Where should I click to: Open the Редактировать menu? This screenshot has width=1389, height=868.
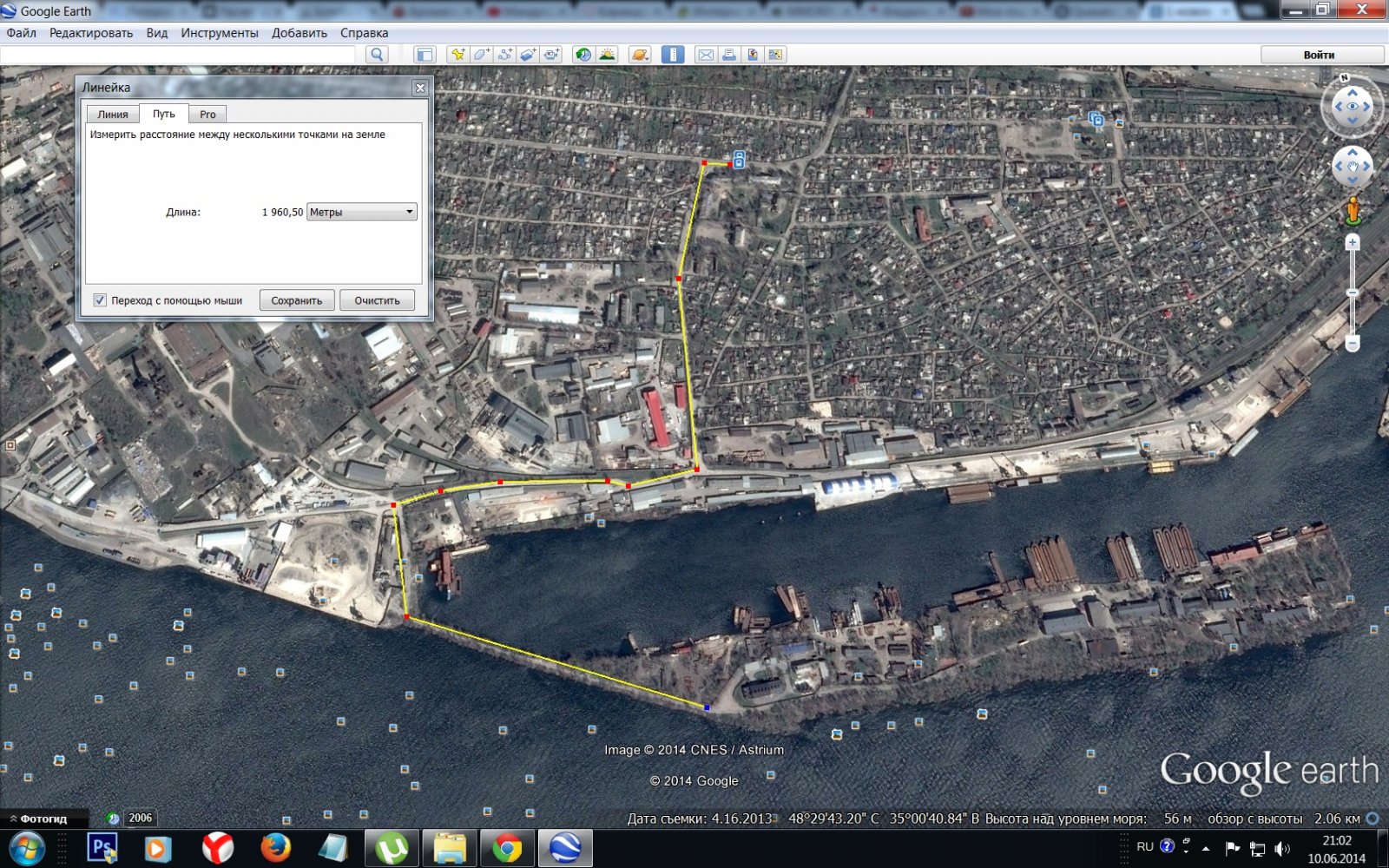tap(91, 33)
